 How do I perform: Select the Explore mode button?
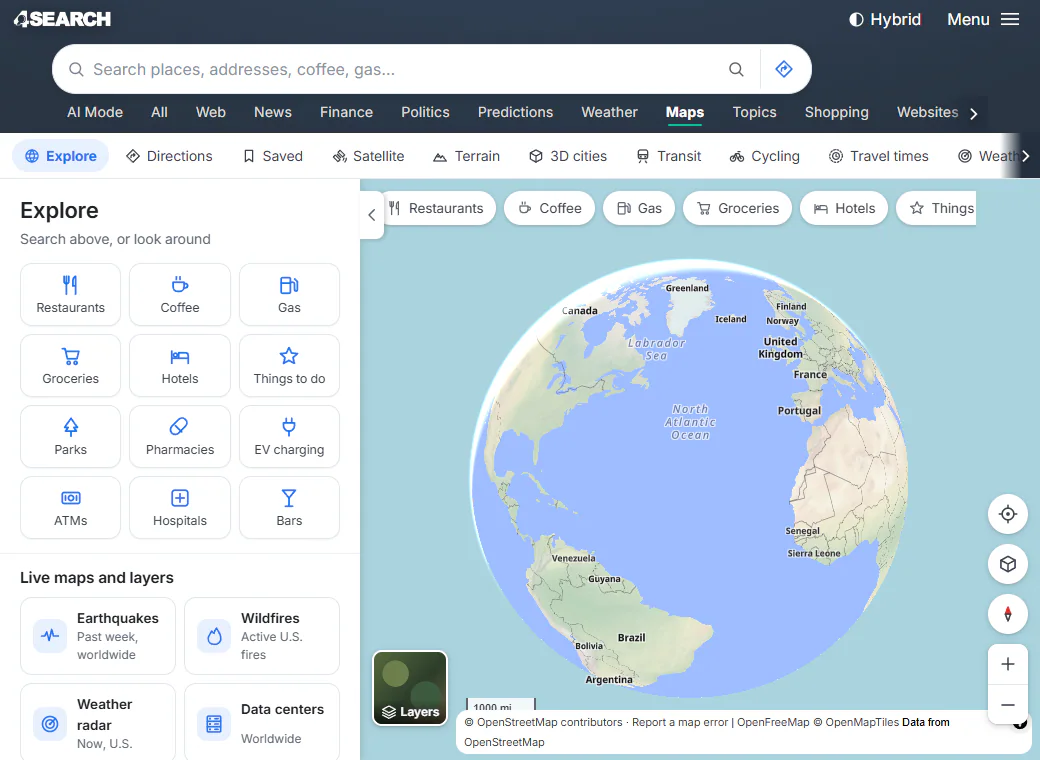tap(61, 156)
